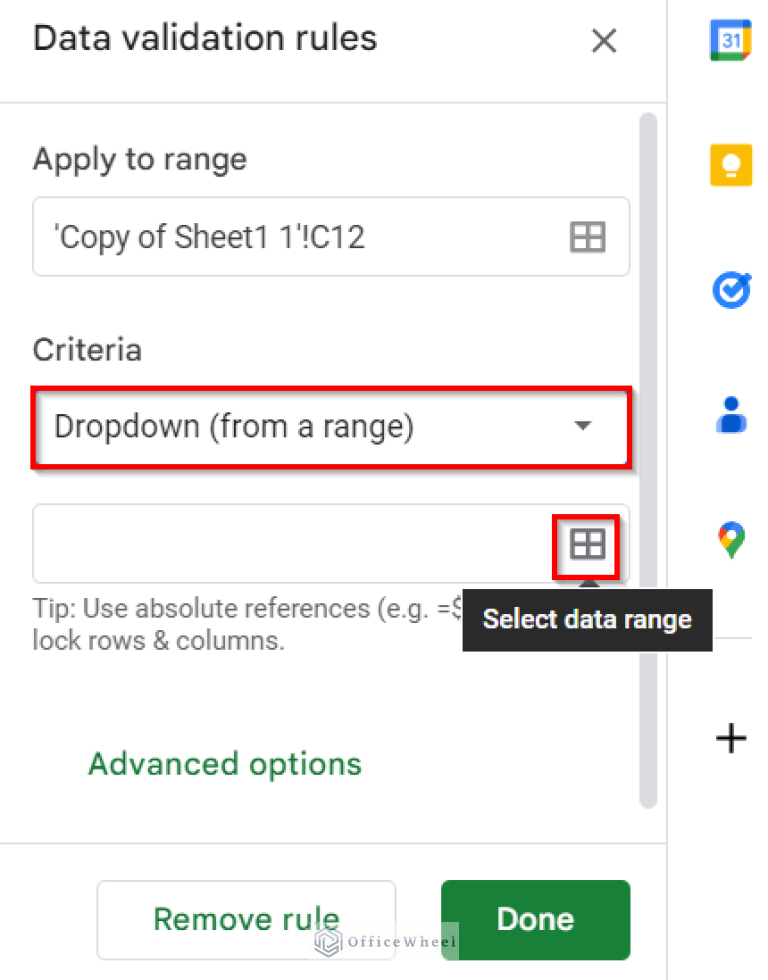Click the Select data range tooltip

point(587,620)
